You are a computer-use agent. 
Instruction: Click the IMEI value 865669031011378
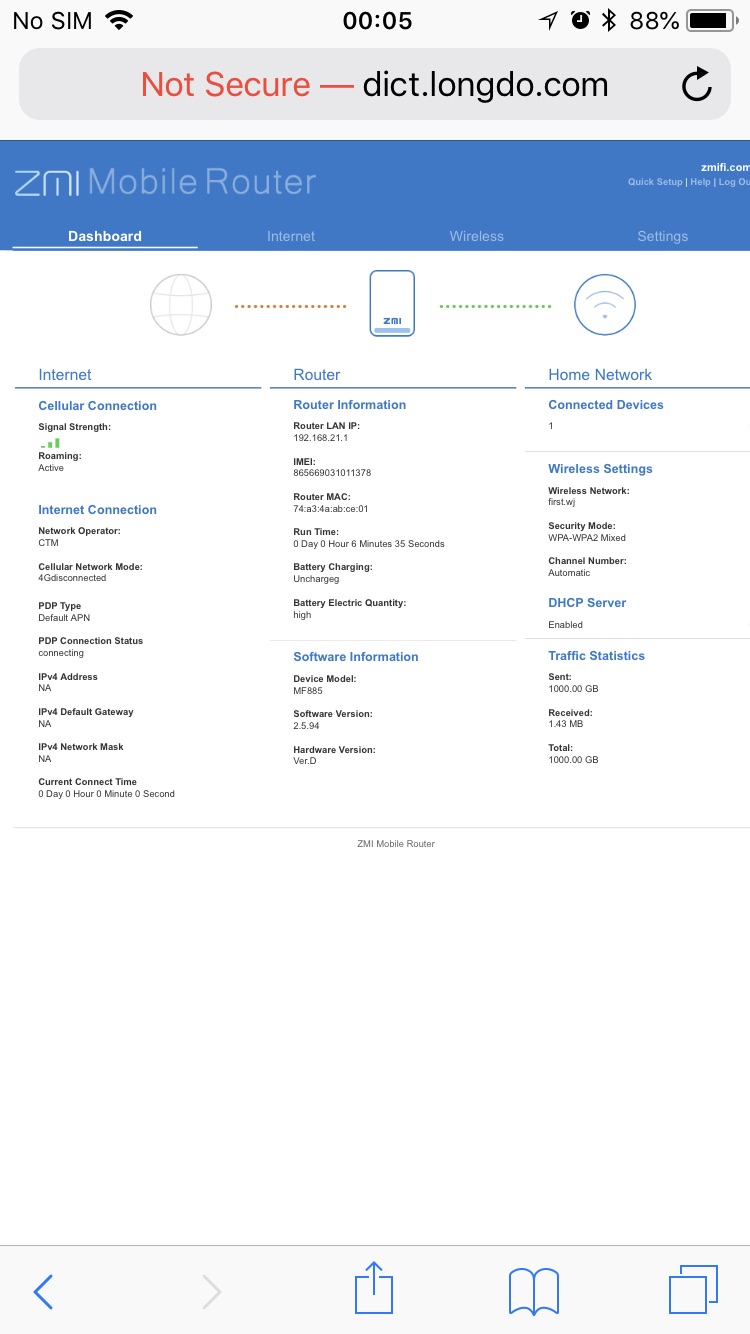332,473
